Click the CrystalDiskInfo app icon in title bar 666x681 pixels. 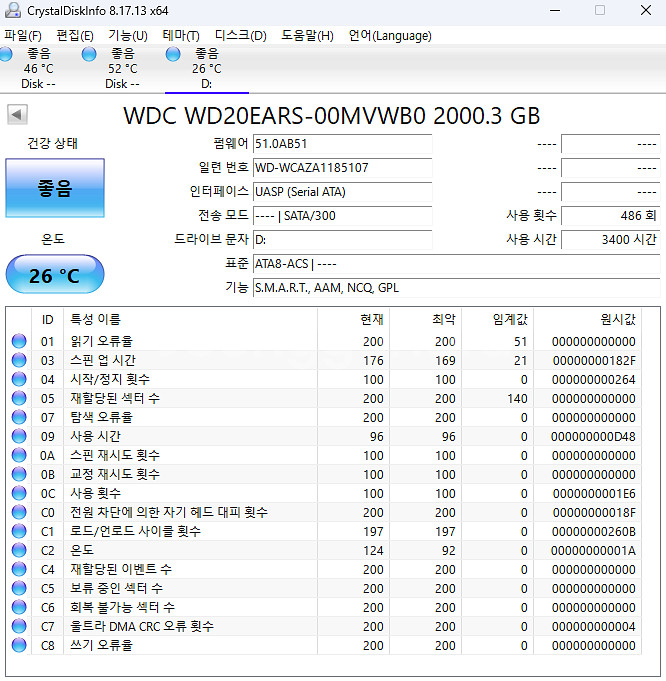pyautogui.click(x=12, y=10)
